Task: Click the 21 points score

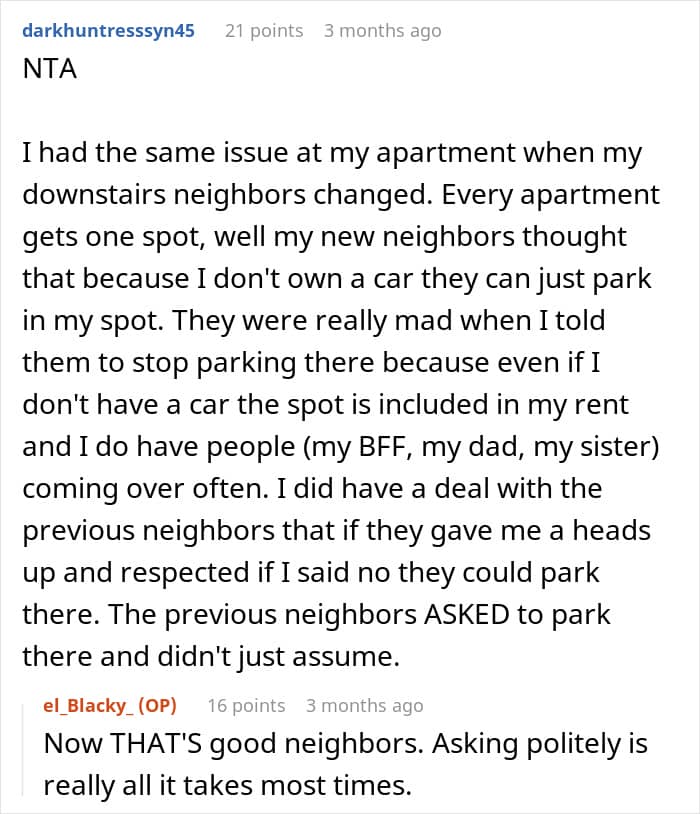Action: tap(263, 30)
